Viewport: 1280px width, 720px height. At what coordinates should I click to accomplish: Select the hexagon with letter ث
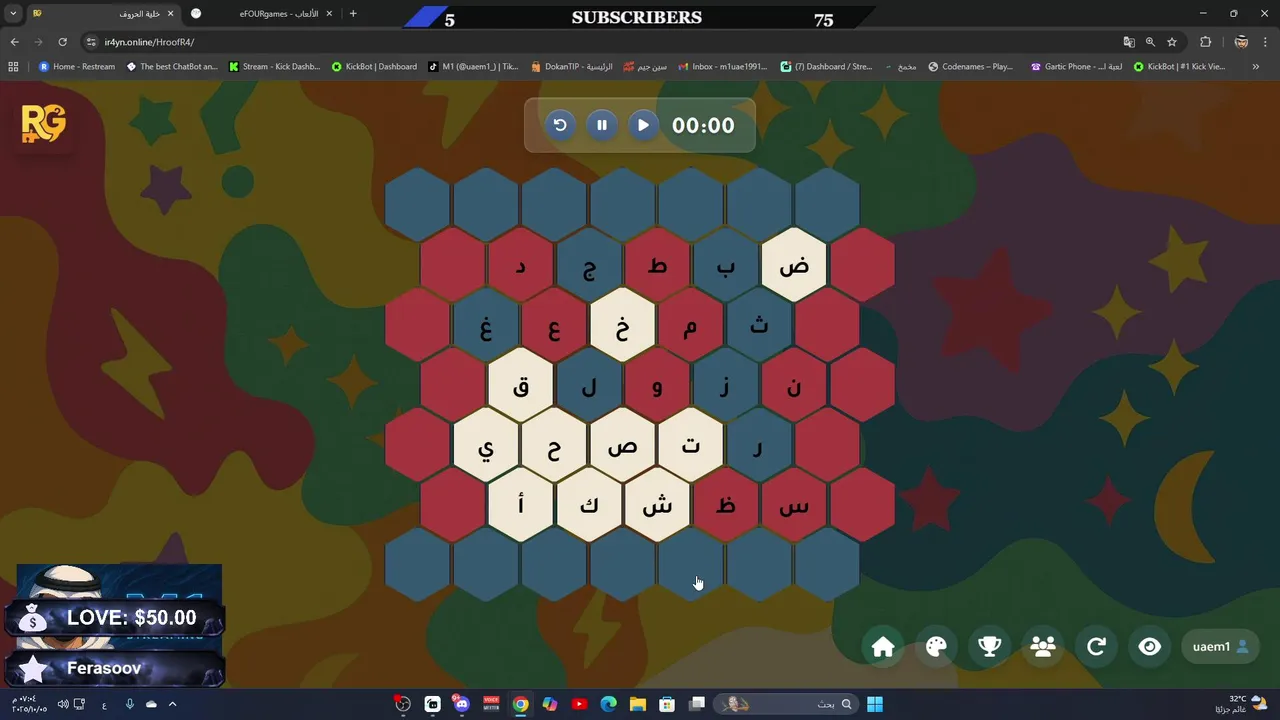[x=759, y=326]
